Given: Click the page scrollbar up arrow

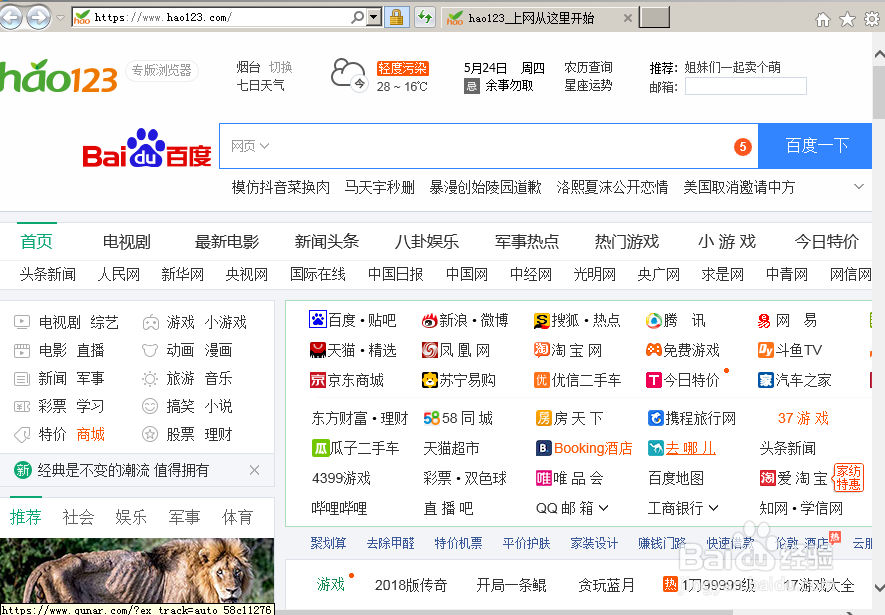Looking at the screenshot, I should point(879,55).
